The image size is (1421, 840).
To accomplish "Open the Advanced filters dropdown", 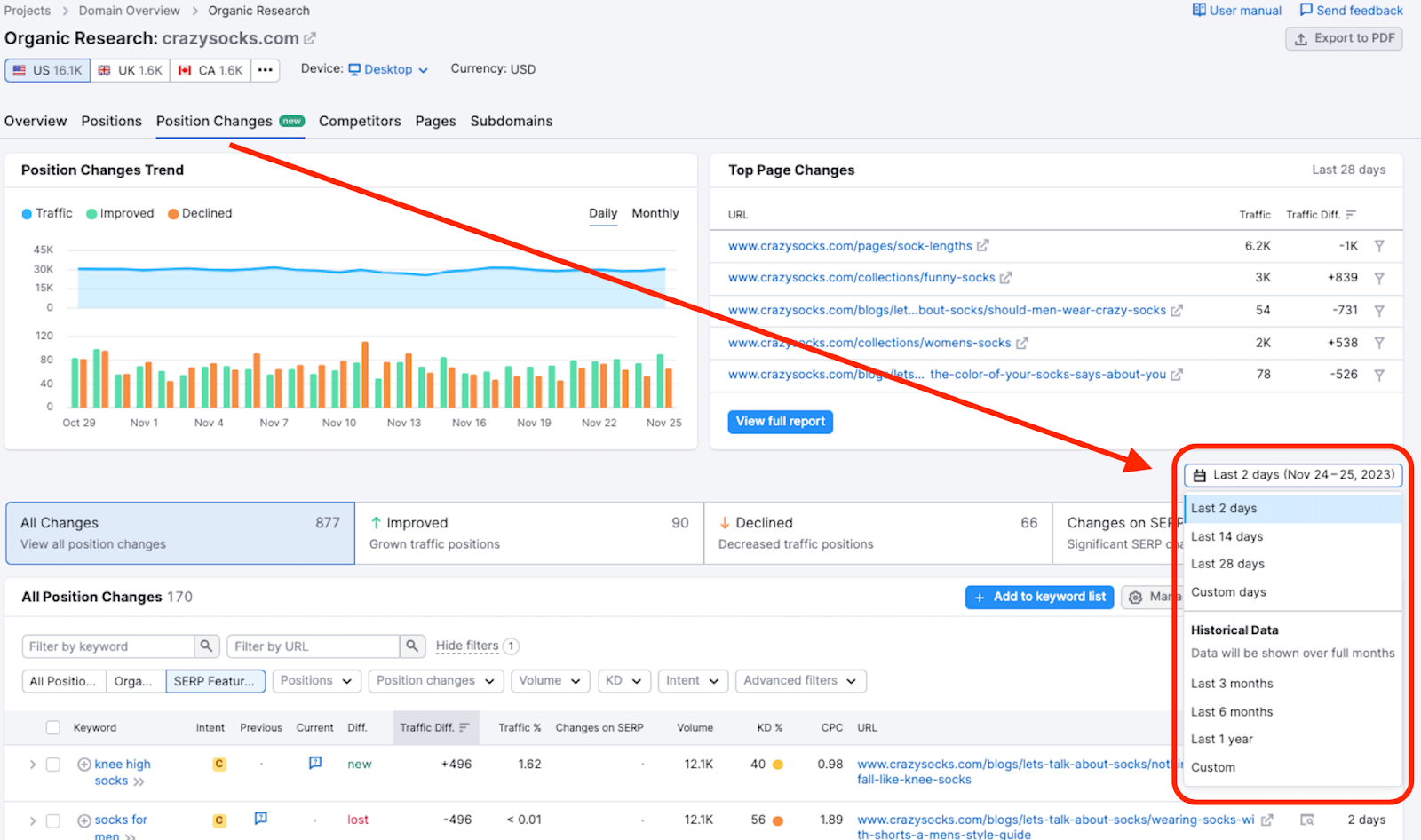I will point(801,681).
